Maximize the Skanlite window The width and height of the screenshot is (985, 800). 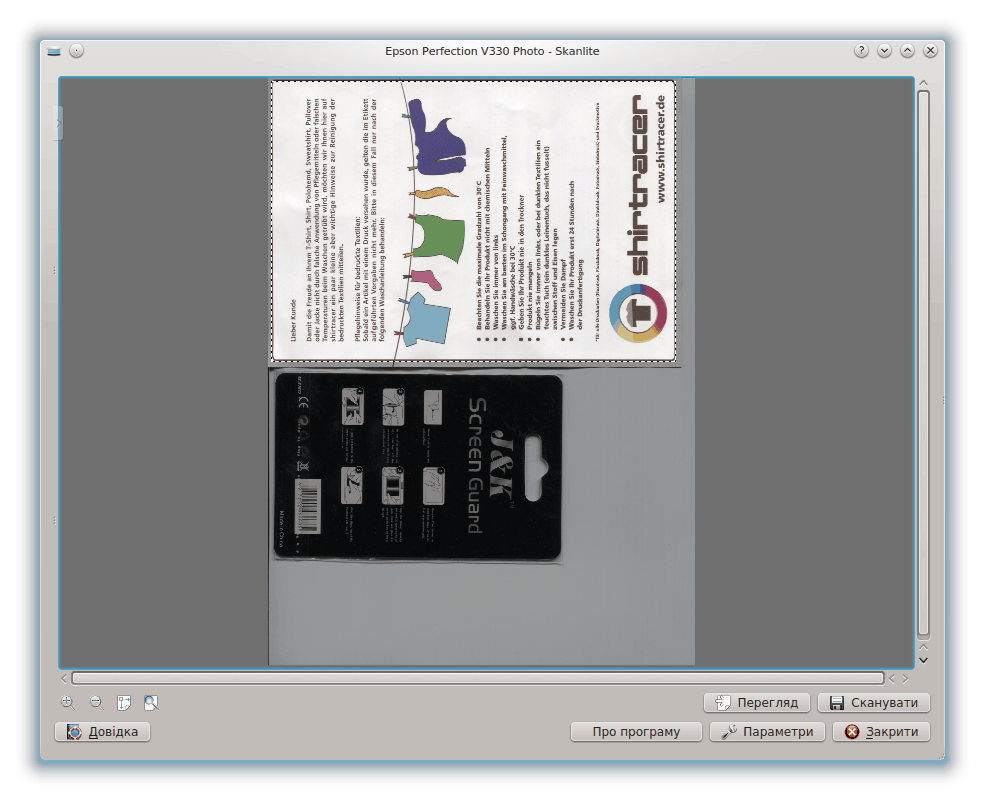pyautogui.click(x=907, y=51)
